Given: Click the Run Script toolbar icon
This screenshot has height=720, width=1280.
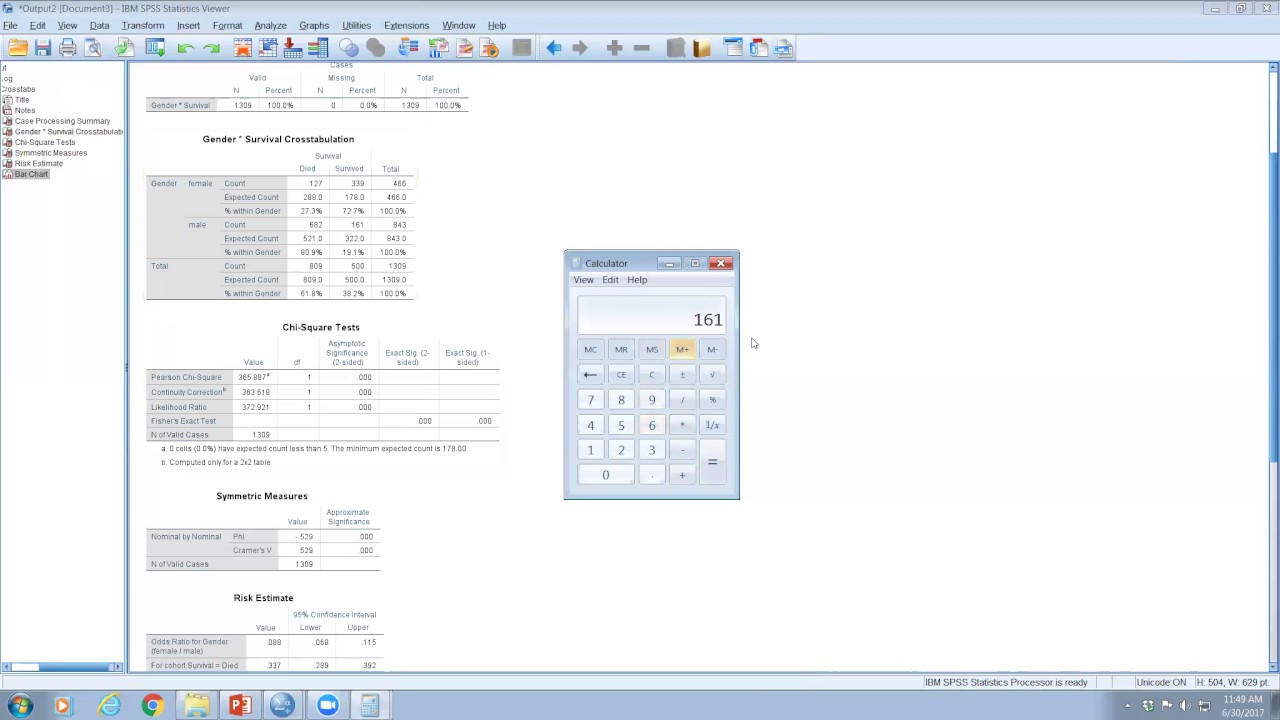Looking at the screenshot, I should click(x=490, y=47).
